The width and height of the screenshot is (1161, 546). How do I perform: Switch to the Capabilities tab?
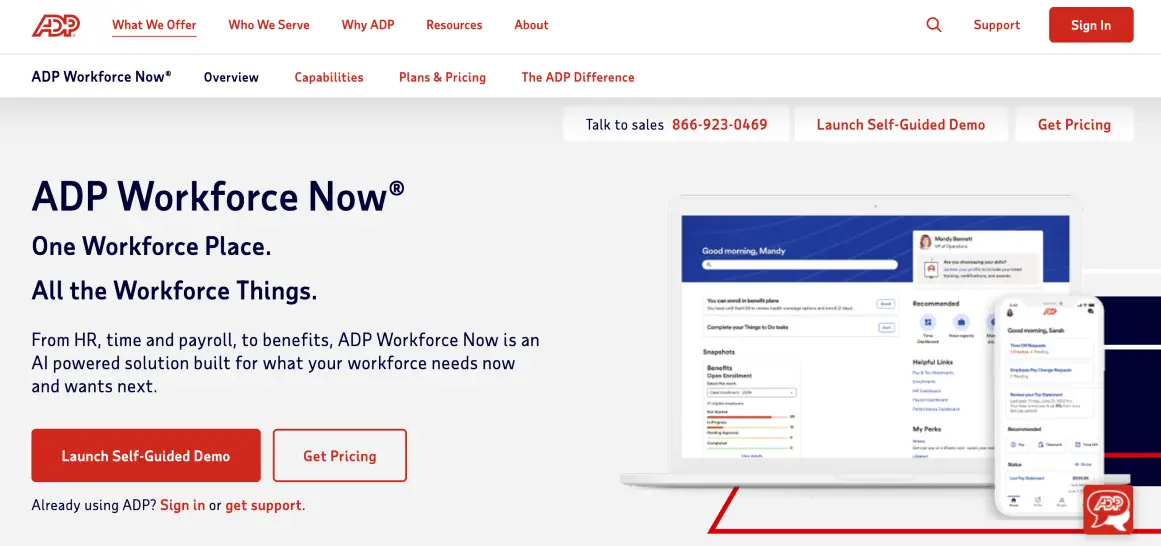[x=329, y=77]
